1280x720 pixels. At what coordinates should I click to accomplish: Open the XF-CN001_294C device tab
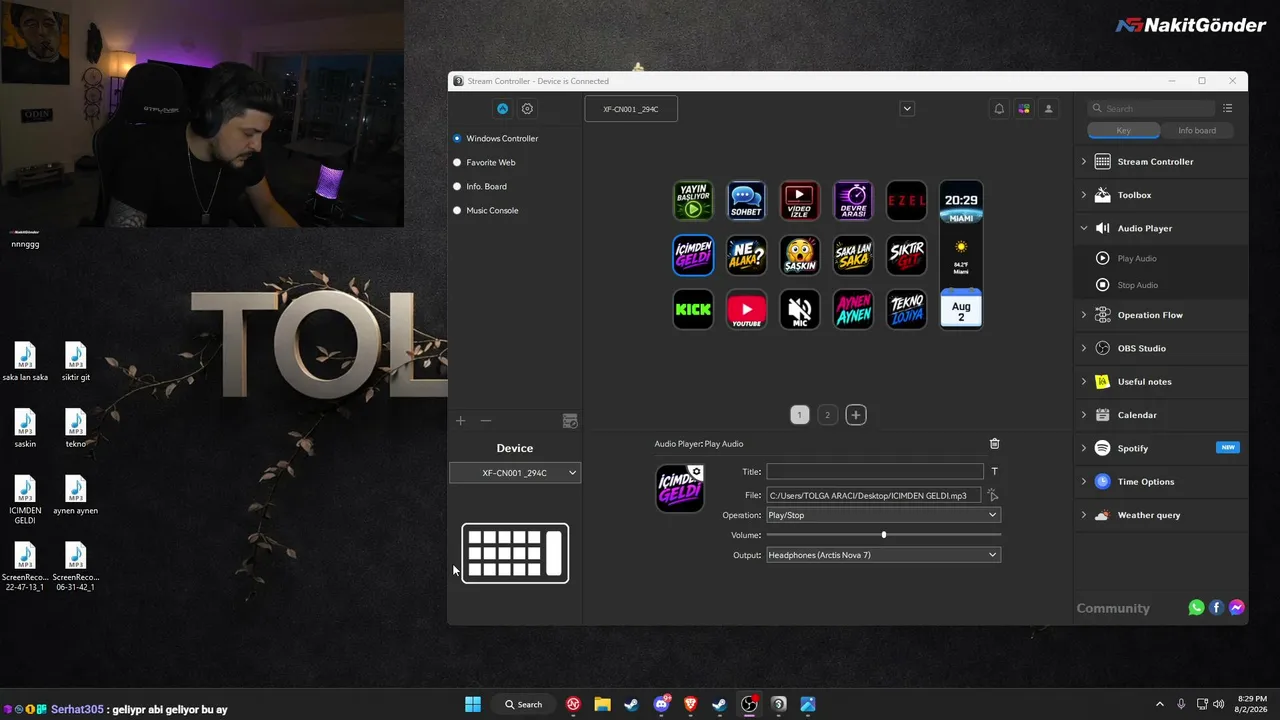[631, 109]
